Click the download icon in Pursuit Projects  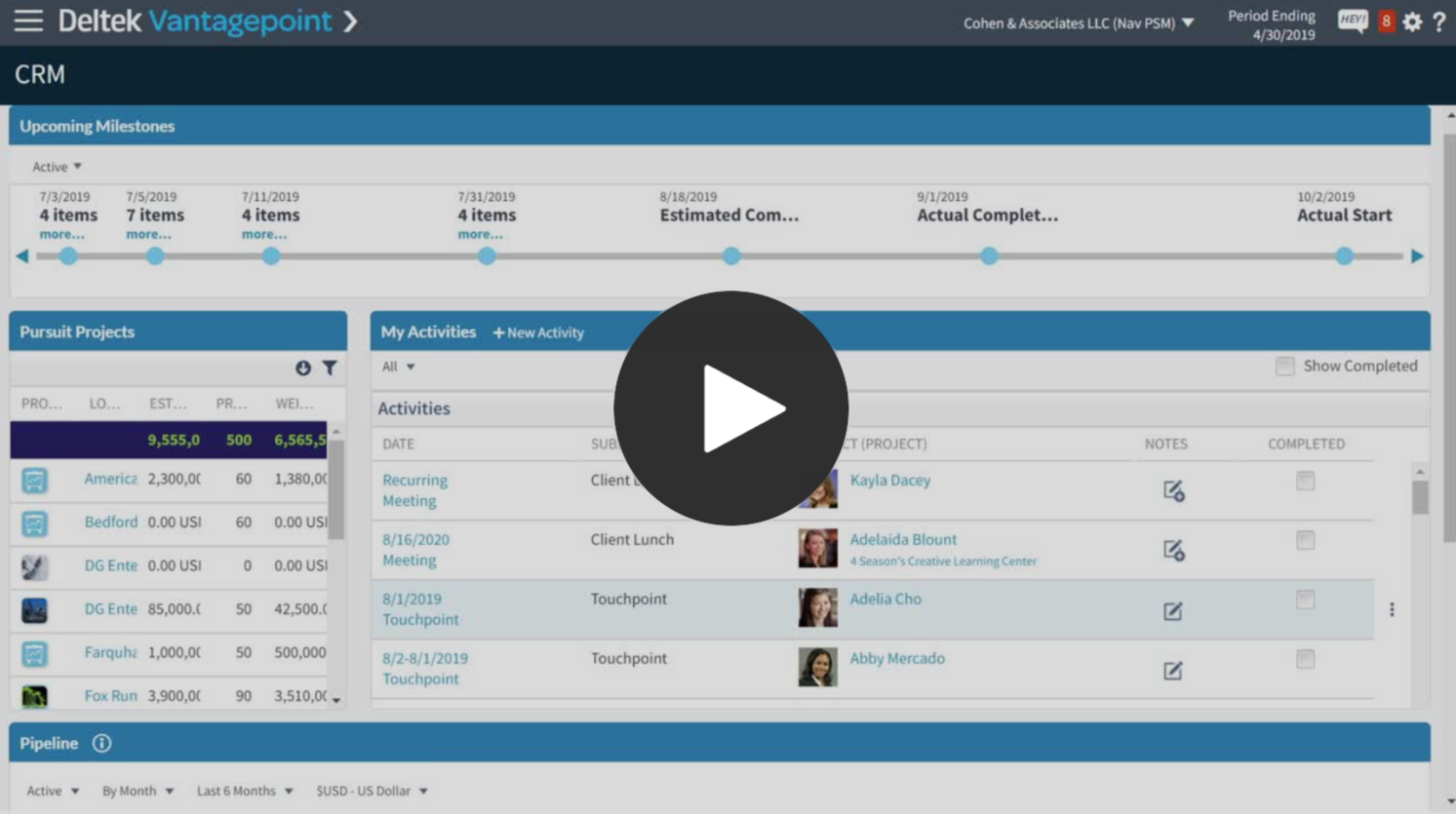[303, 368]
